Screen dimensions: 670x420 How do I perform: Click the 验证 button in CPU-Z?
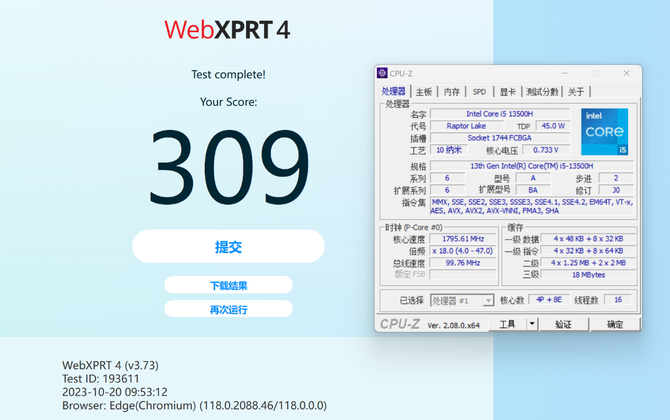(563, 325)
